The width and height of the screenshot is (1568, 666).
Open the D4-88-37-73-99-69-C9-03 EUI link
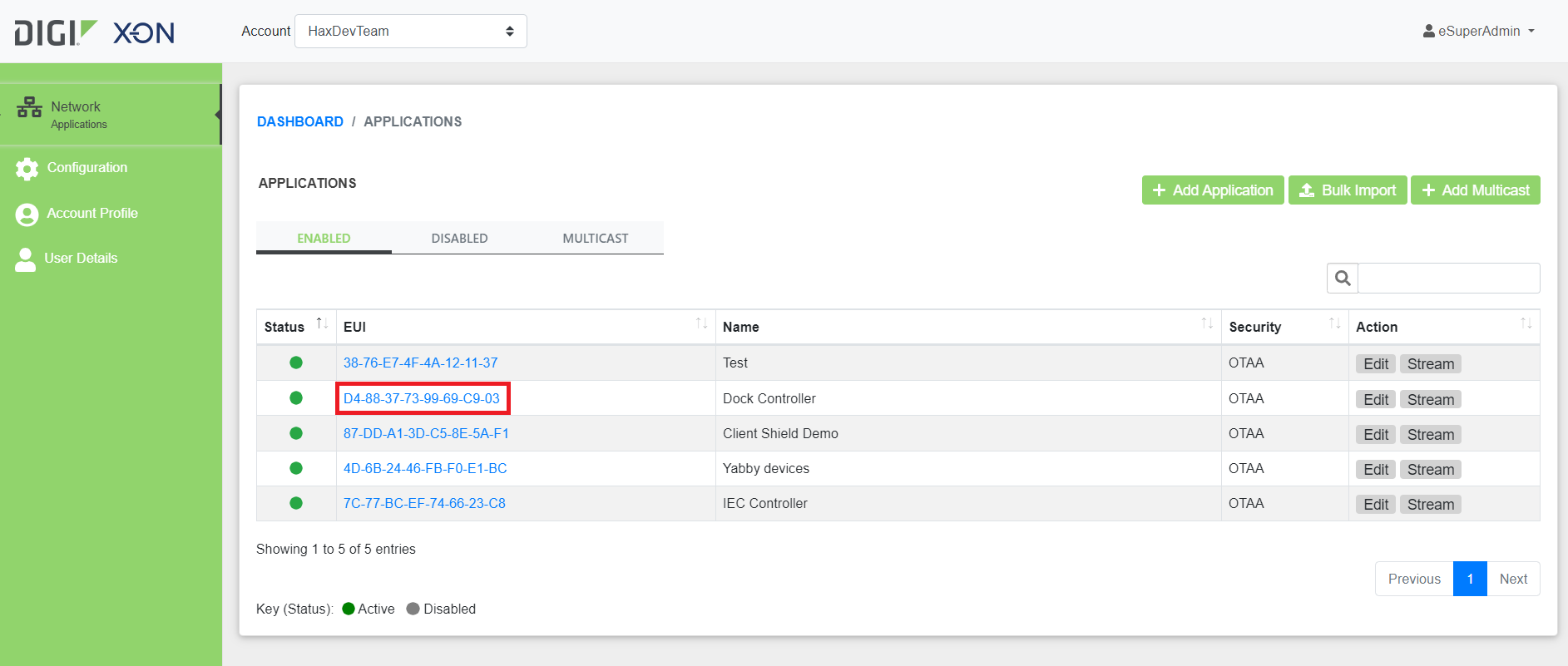(422, 398)
